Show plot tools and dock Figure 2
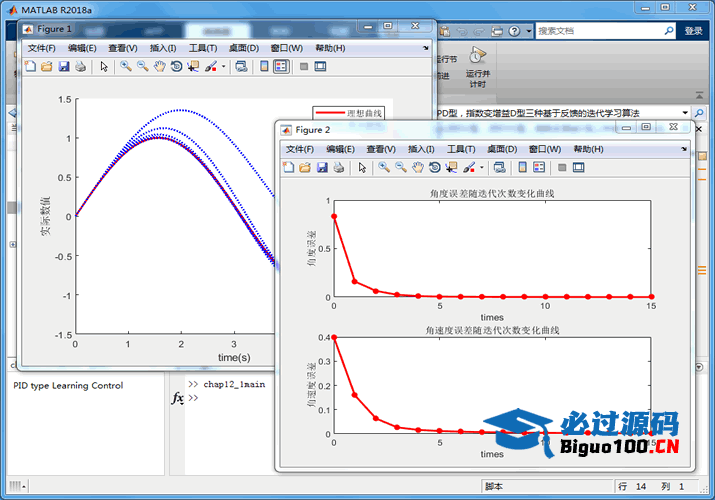715x500 pixels. click(x=579, y=168)
